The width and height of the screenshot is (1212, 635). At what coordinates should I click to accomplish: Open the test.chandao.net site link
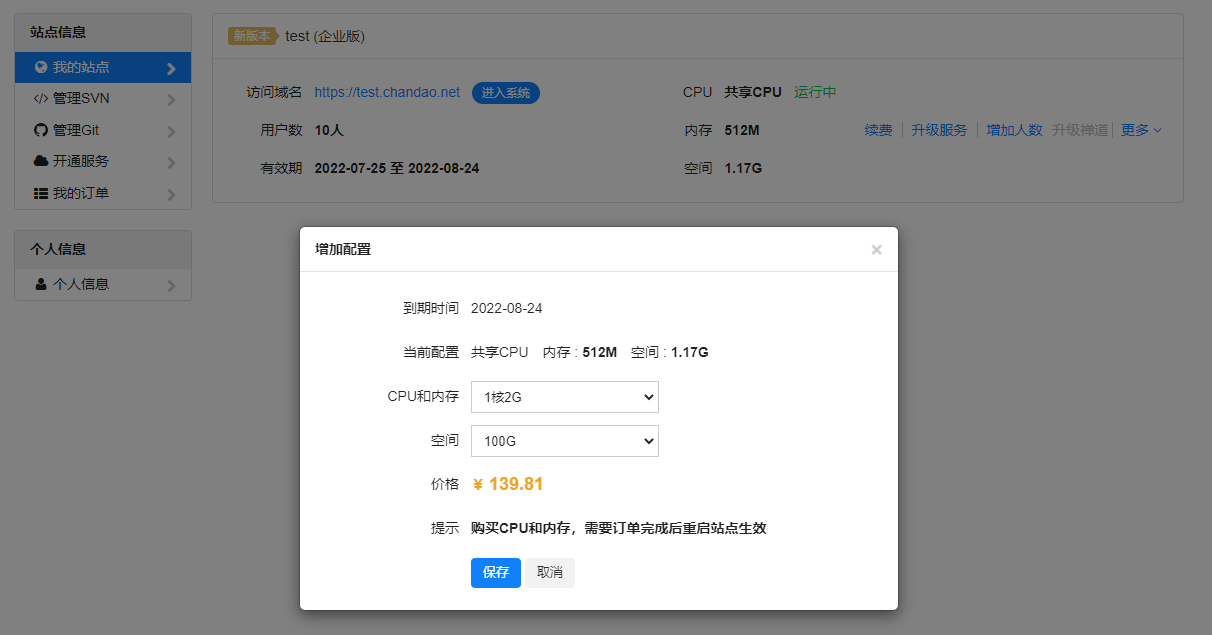387,92
